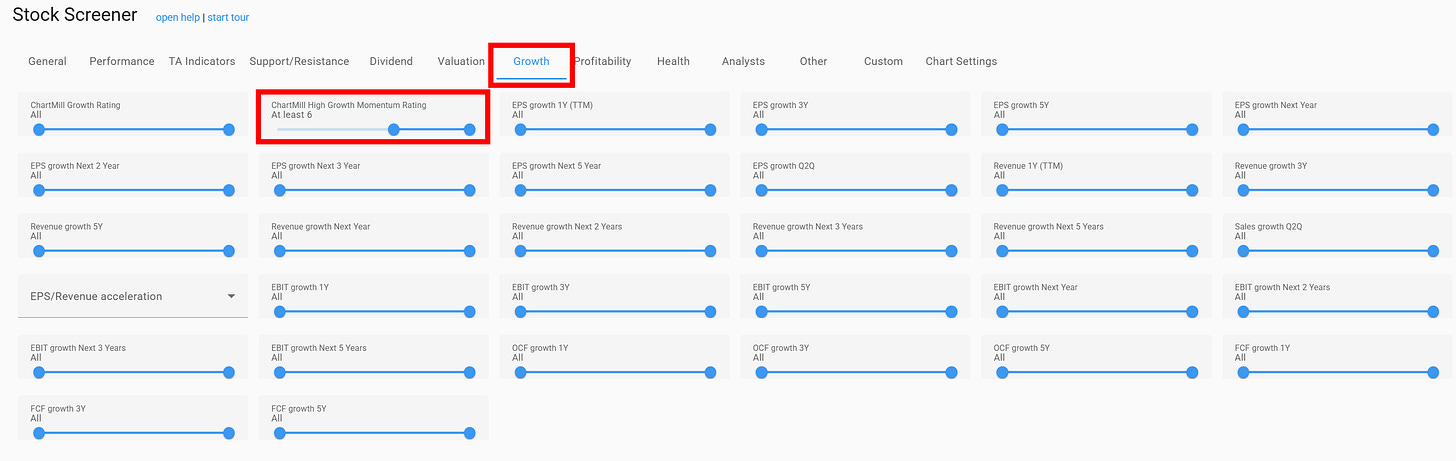The width and height of the screenshot is (1456, 461).
Task: Open the Other tab
Action: (813, 61)
